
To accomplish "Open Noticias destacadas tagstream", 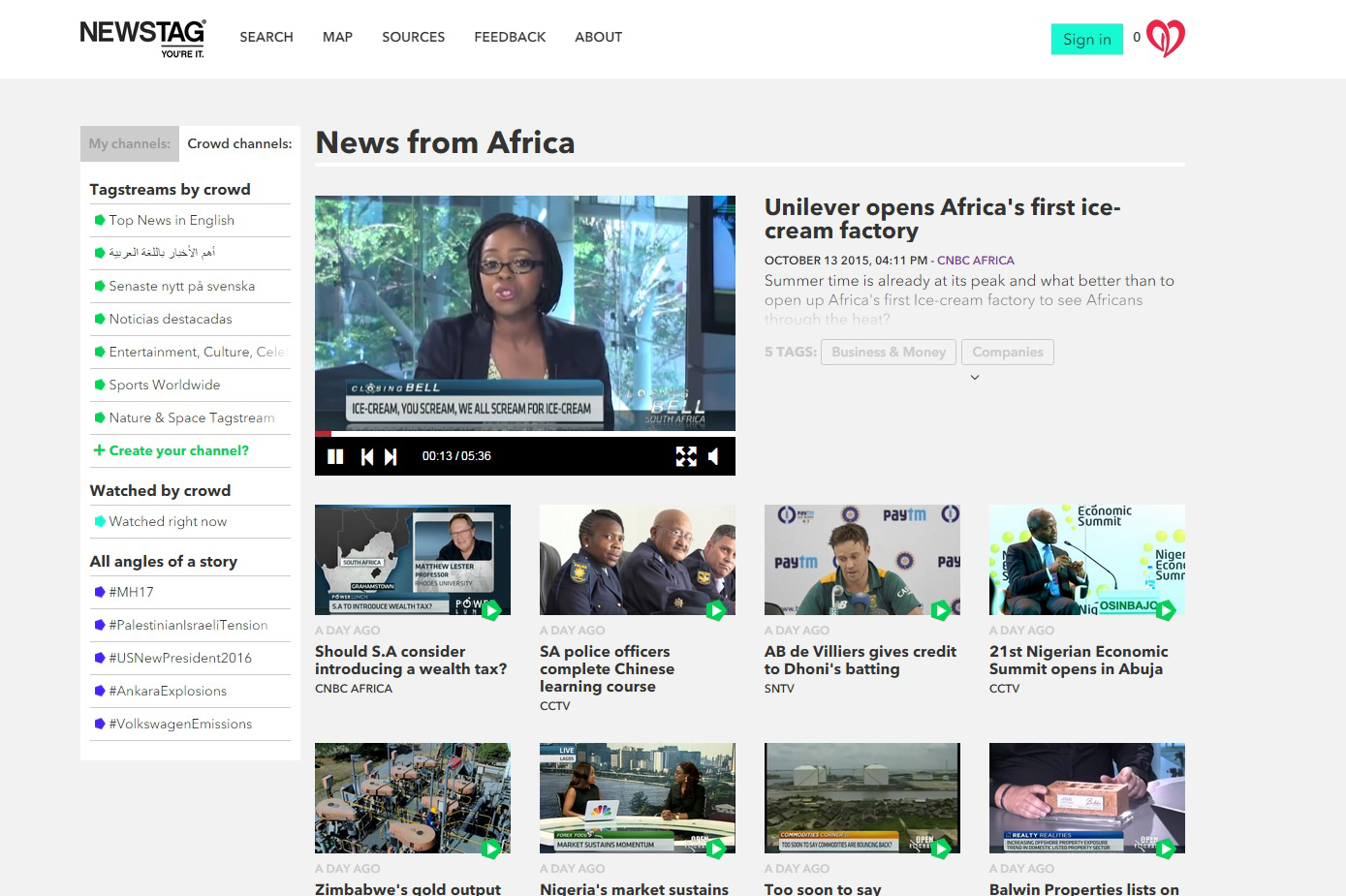I will point(171,319).
